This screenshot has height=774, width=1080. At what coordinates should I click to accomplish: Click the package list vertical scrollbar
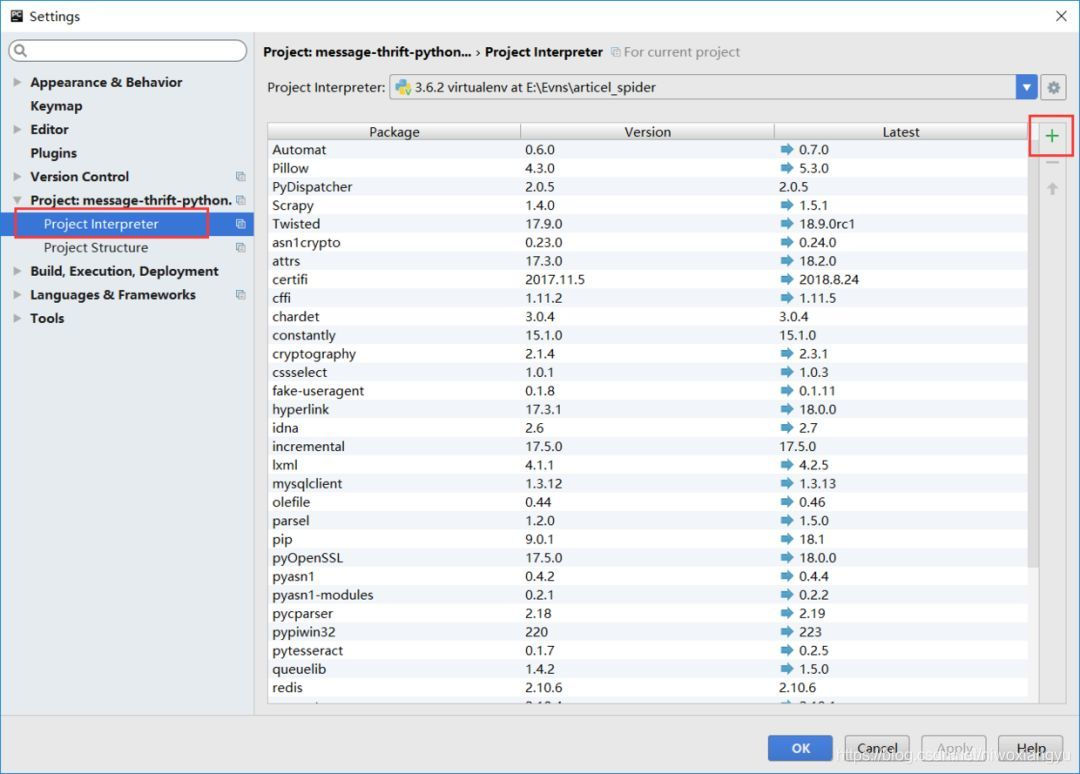pos(1033,355)
